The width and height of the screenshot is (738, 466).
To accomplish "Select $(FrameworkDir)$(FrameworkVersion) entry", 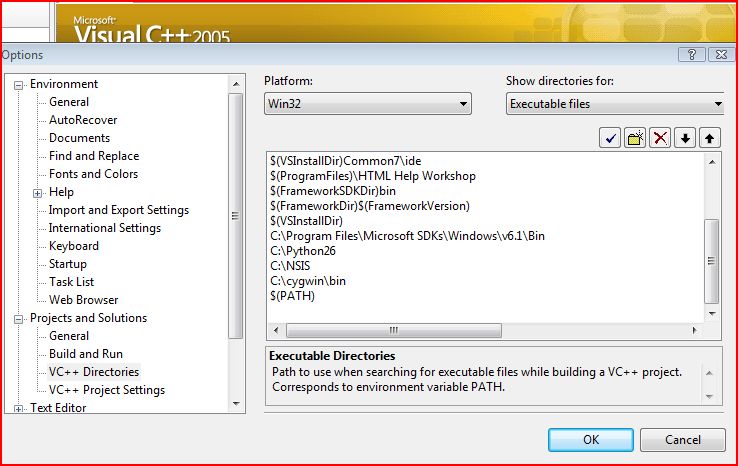I will [x=370, y=206].
